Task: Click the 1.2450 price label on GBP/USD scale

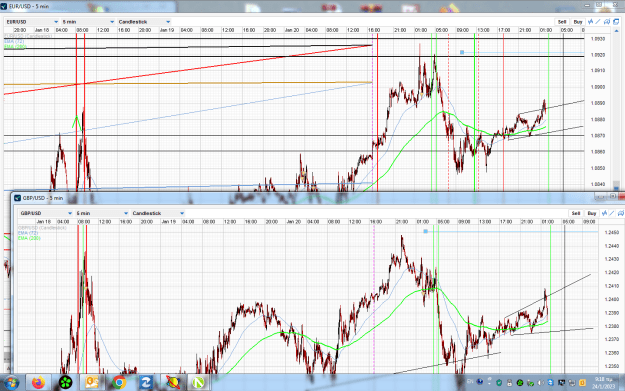Action: (612, 232)
